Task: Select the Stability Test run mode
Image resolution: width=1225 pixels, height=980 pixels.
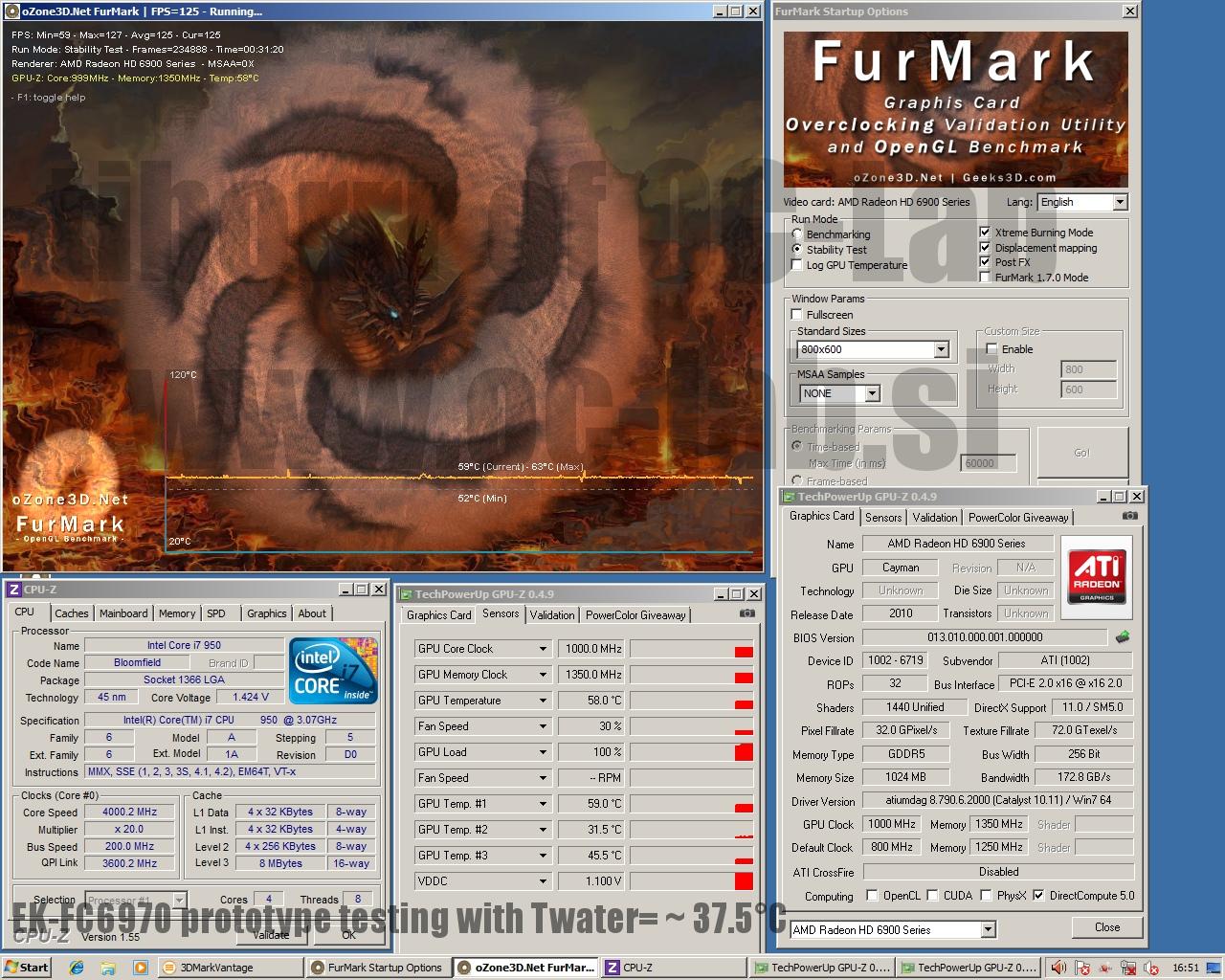Action: pyautogui.click(x=797, y=250)
